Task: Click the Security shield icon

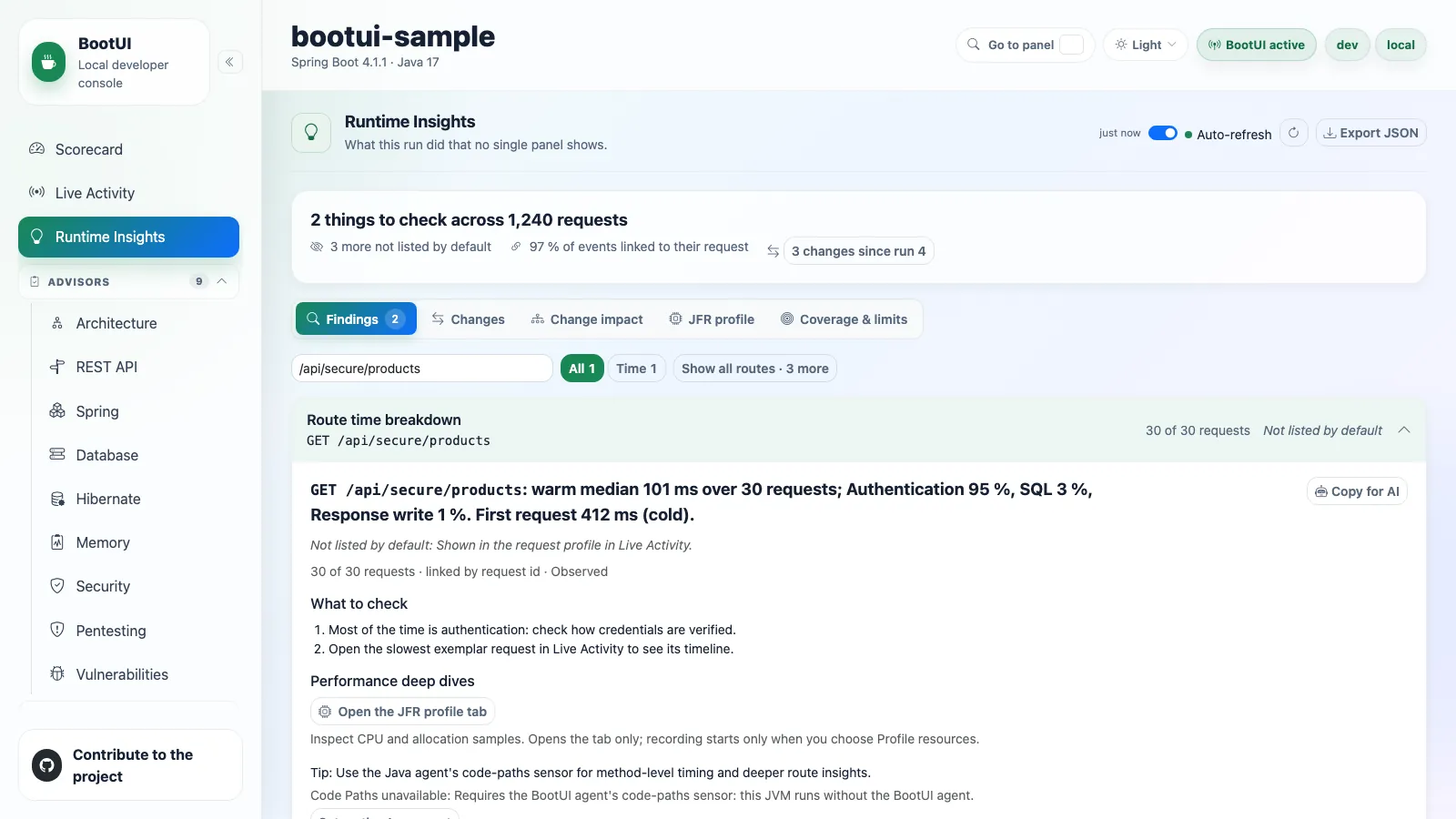Action: [x=57, y=586]
